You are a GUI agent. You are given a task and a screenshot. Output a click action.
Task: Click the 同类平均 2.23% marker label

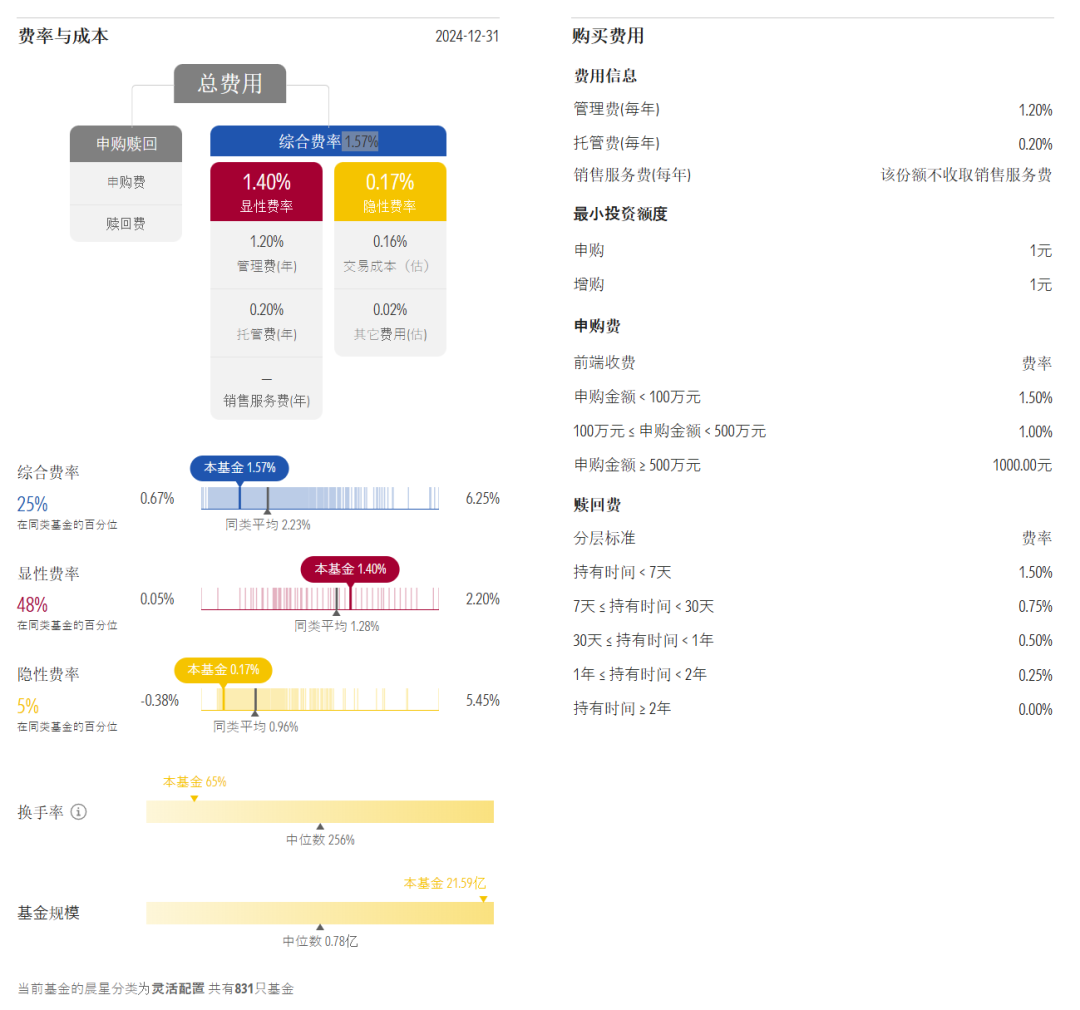[x=268, y=524]
